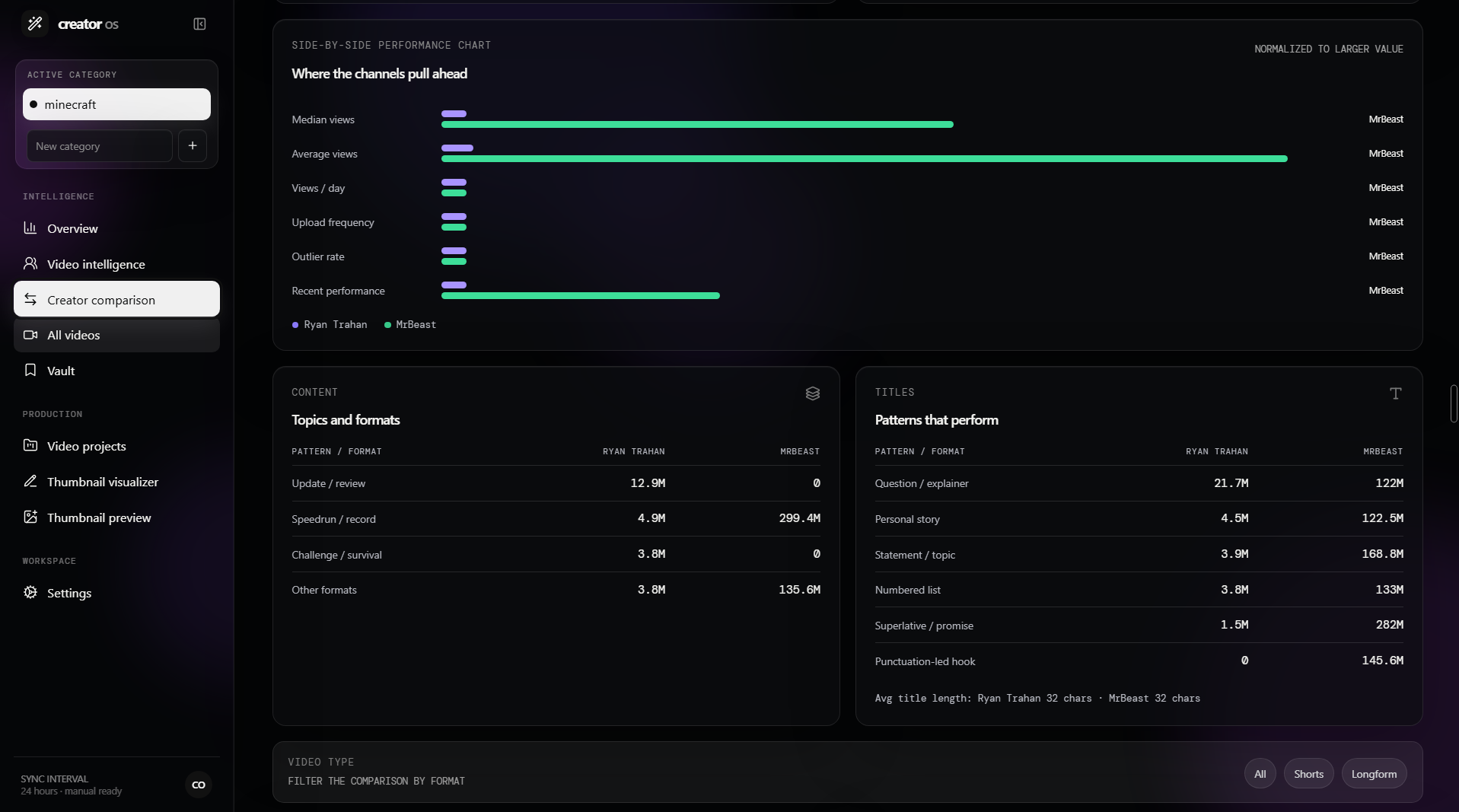Click the green Average views MrBeast bar
Viewport: 1459px width, 812px height.
click(x=865, y=158)
